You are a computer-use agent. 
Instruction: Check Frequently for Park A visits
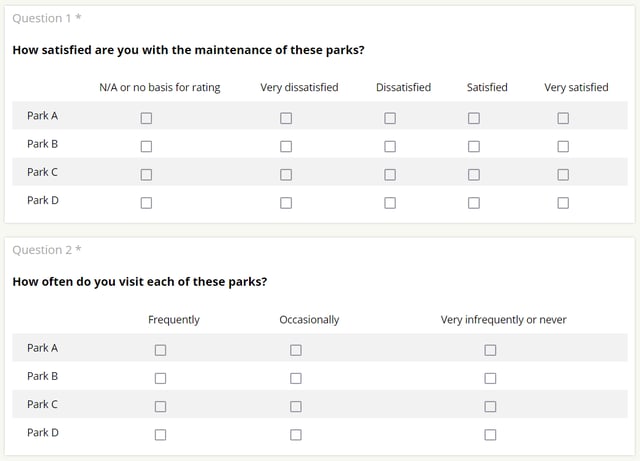(160, 350)
